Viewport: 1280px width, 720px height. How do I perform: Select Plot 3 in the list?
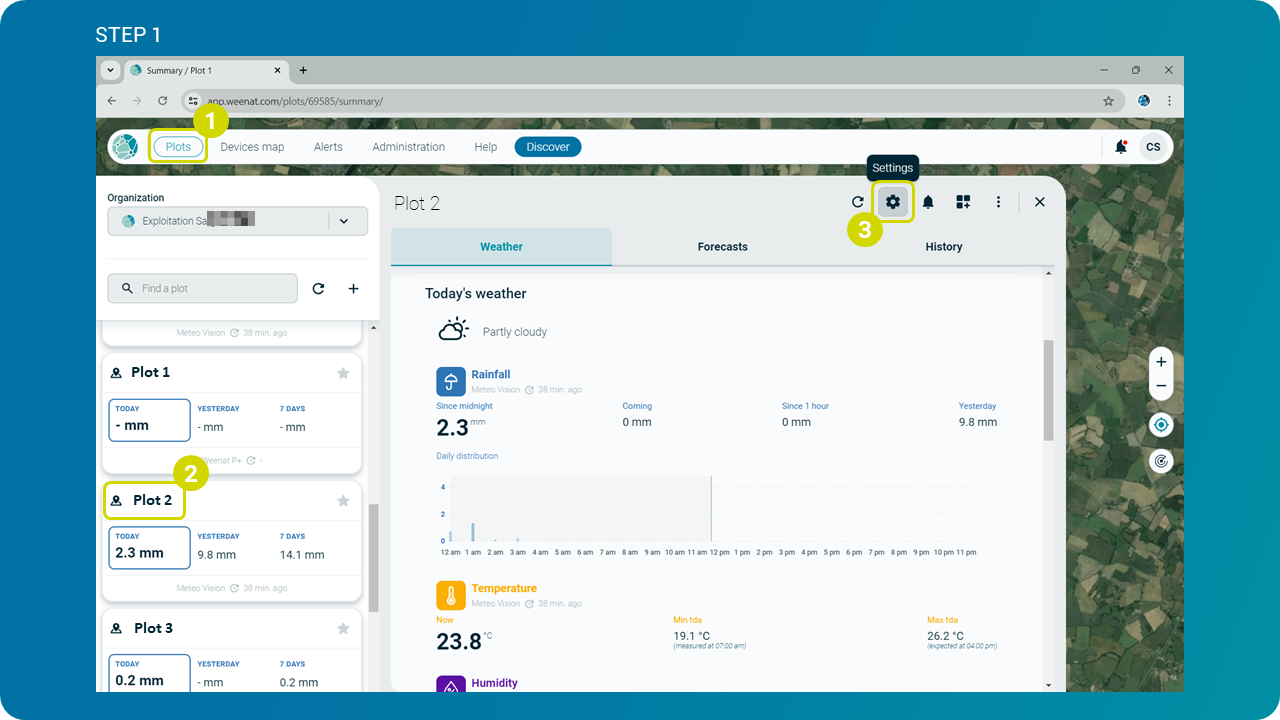click(x=153, y=628)
